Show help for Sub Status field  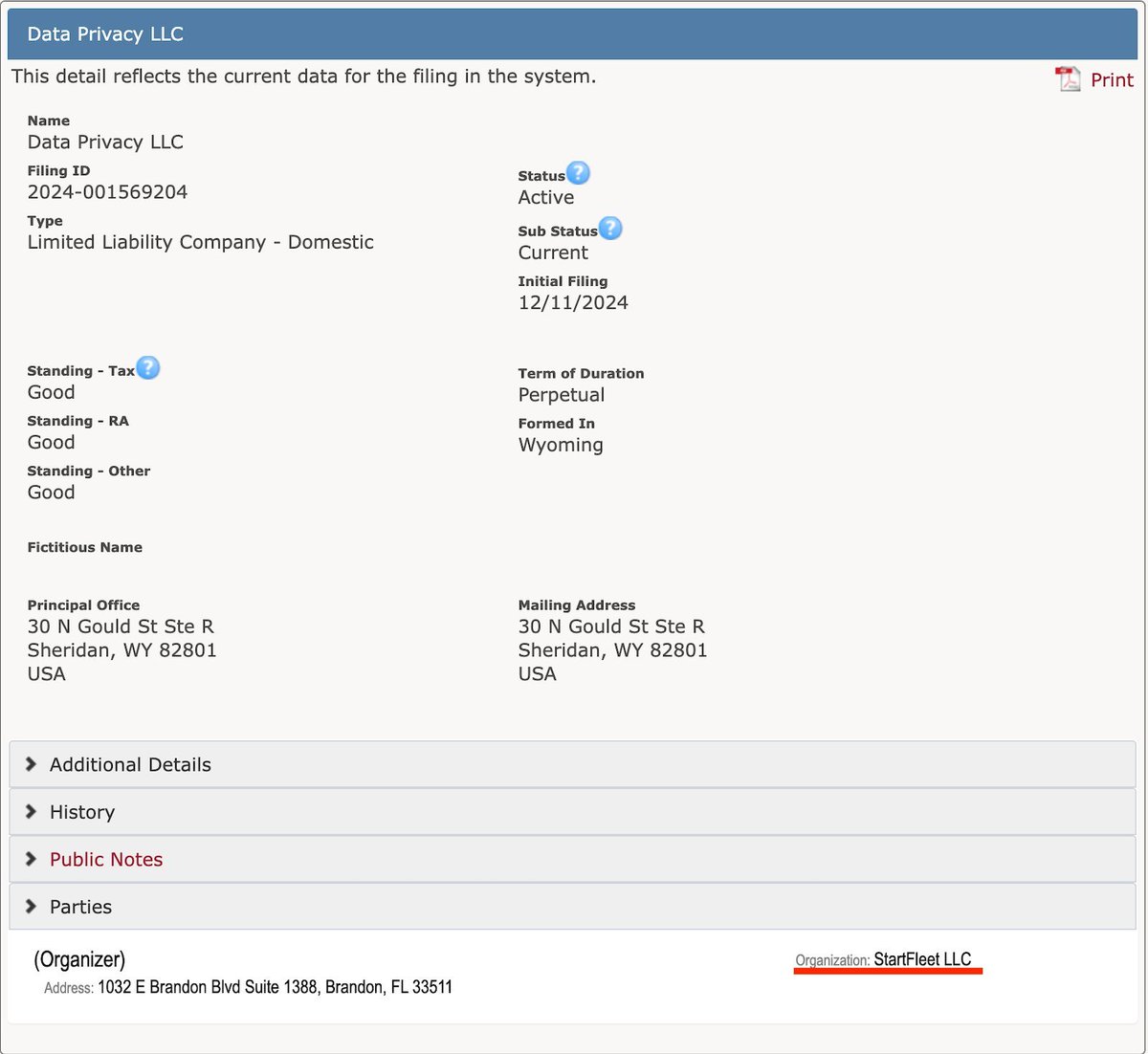pos(610,229)
